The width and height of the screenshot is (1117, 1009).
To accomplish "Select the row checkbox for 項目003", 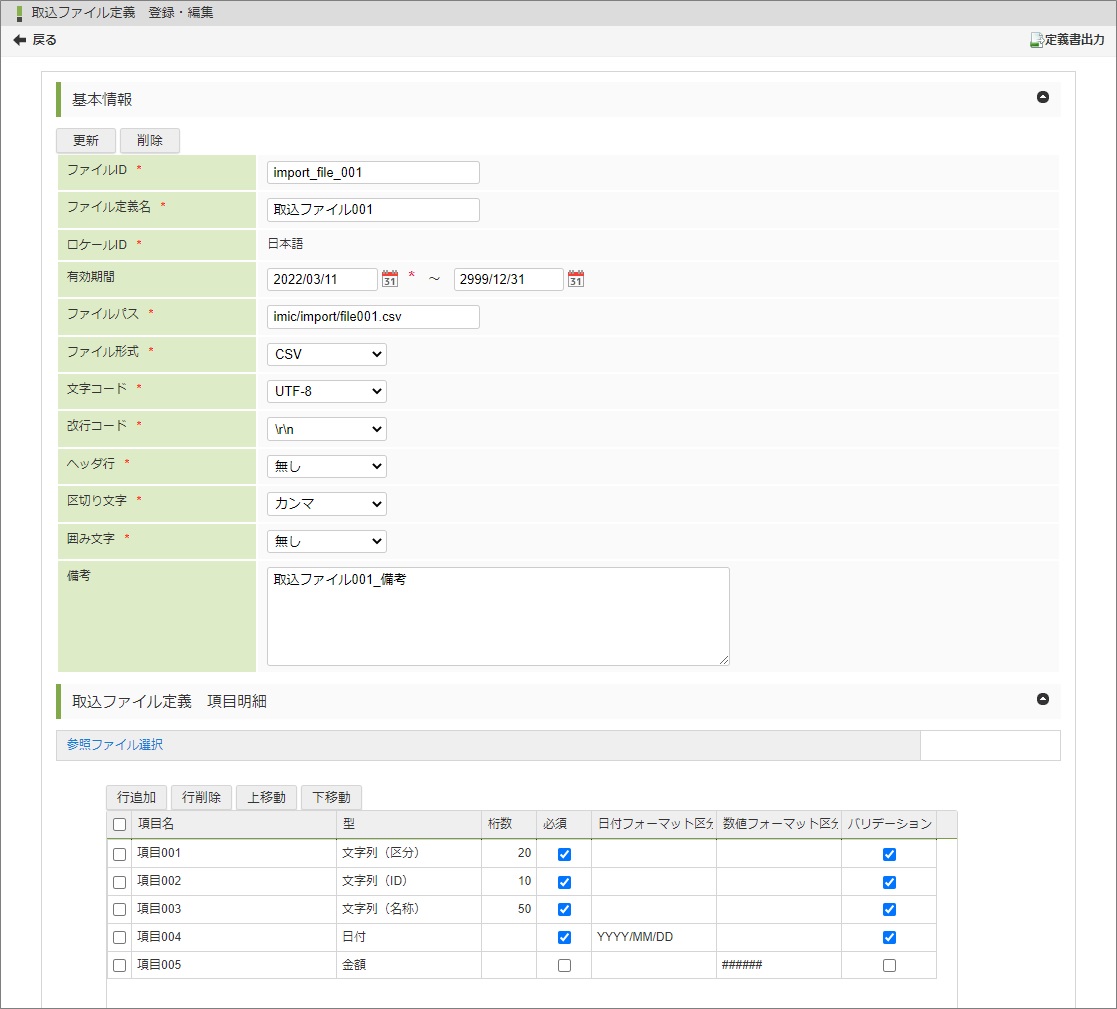I will tap(120, 910).
